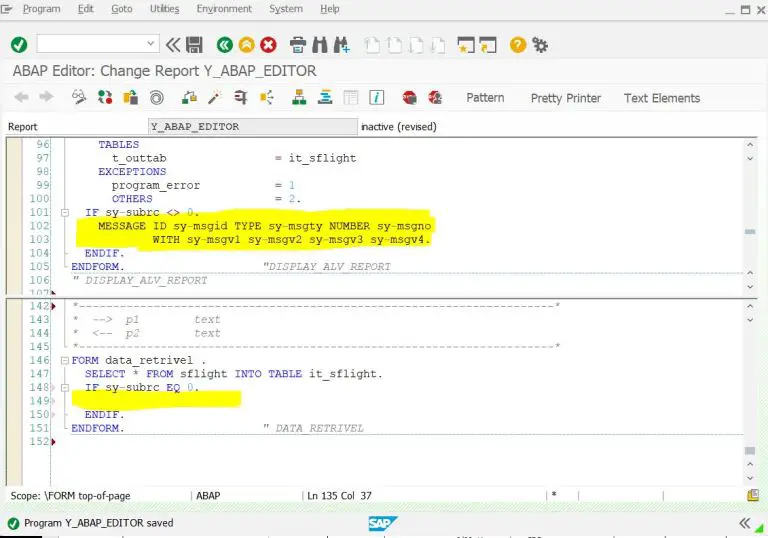Collapse the IF block at line 148

point(65,388)
